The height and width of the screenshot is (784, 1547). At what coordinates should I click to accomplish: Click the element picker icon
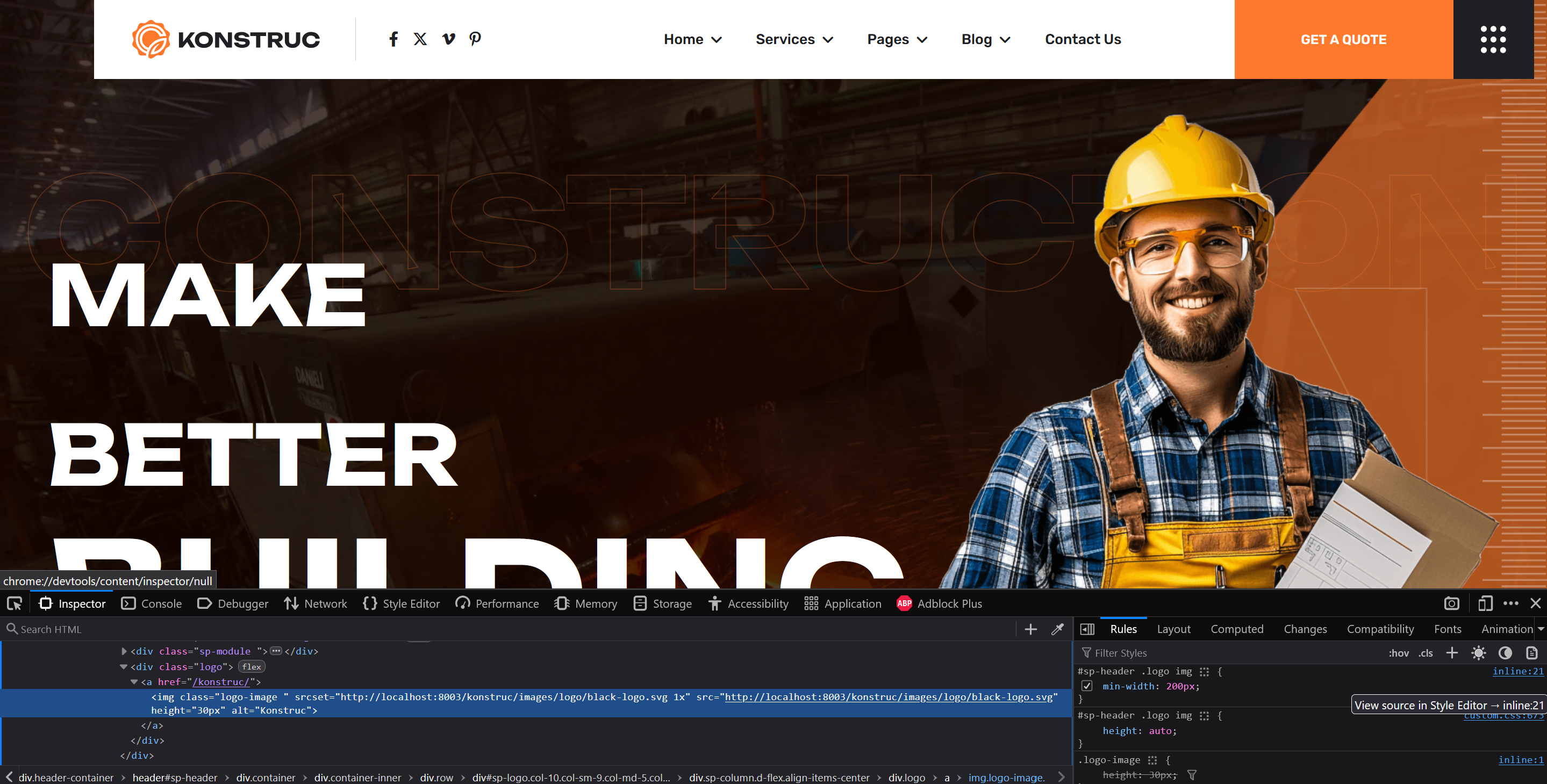[15, 603]
